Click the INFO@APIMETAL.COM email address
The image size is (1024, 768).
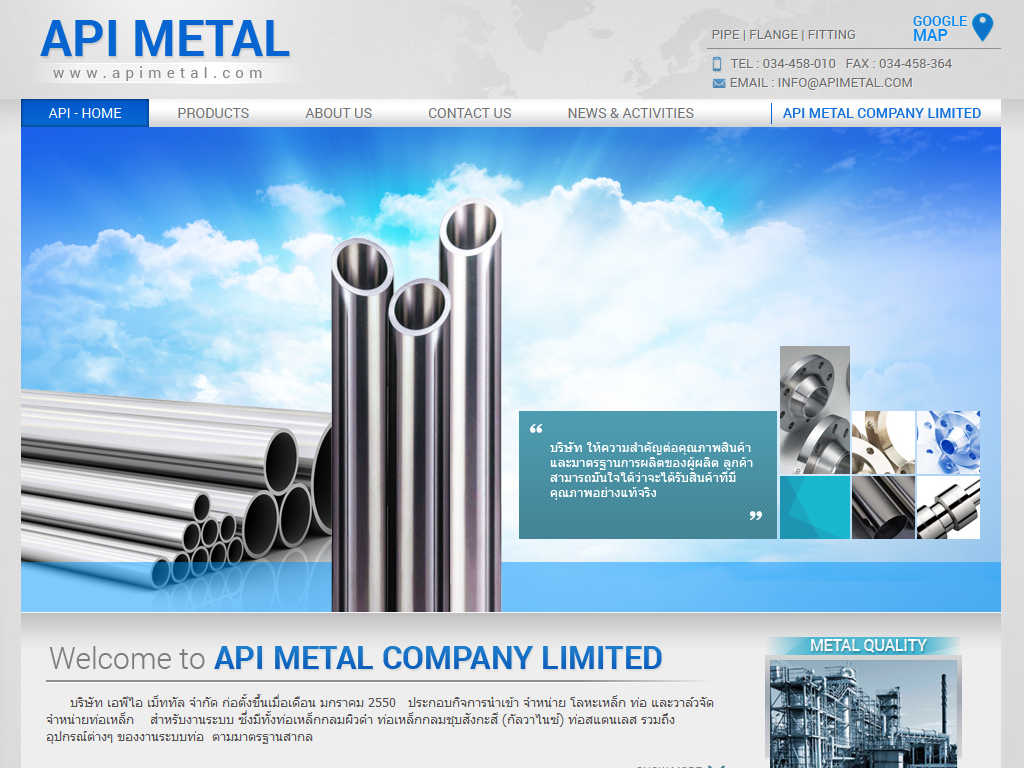tap(845, 83)
